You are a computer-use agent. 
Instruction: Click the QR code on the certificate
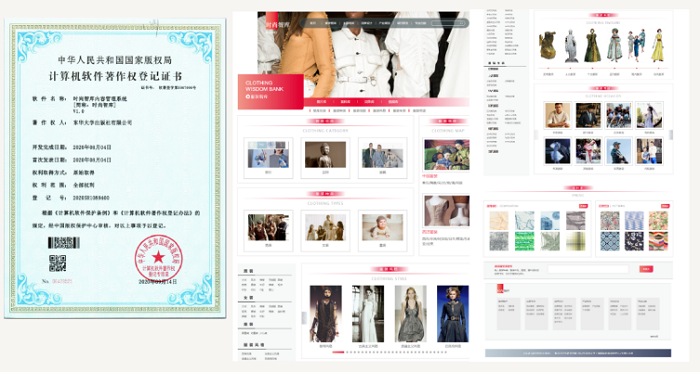tap(58, 263)
